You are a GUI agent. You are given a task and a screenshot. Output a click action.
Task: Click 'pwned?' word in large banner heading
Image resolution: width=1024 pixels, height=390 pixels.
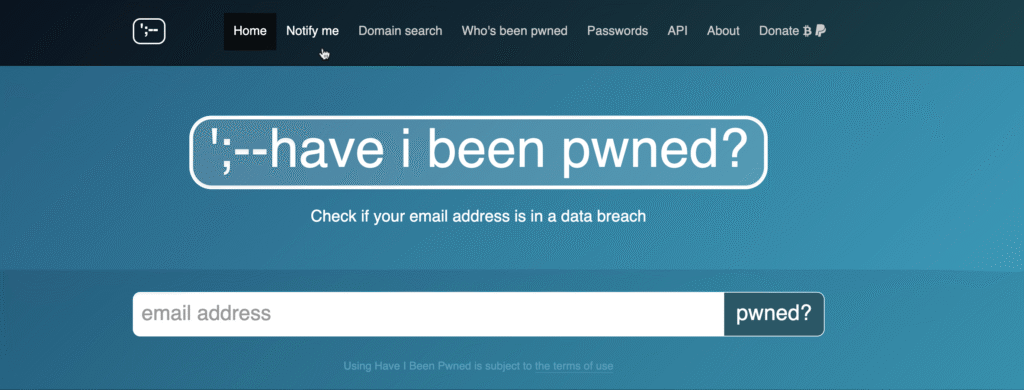click(655, 154)
